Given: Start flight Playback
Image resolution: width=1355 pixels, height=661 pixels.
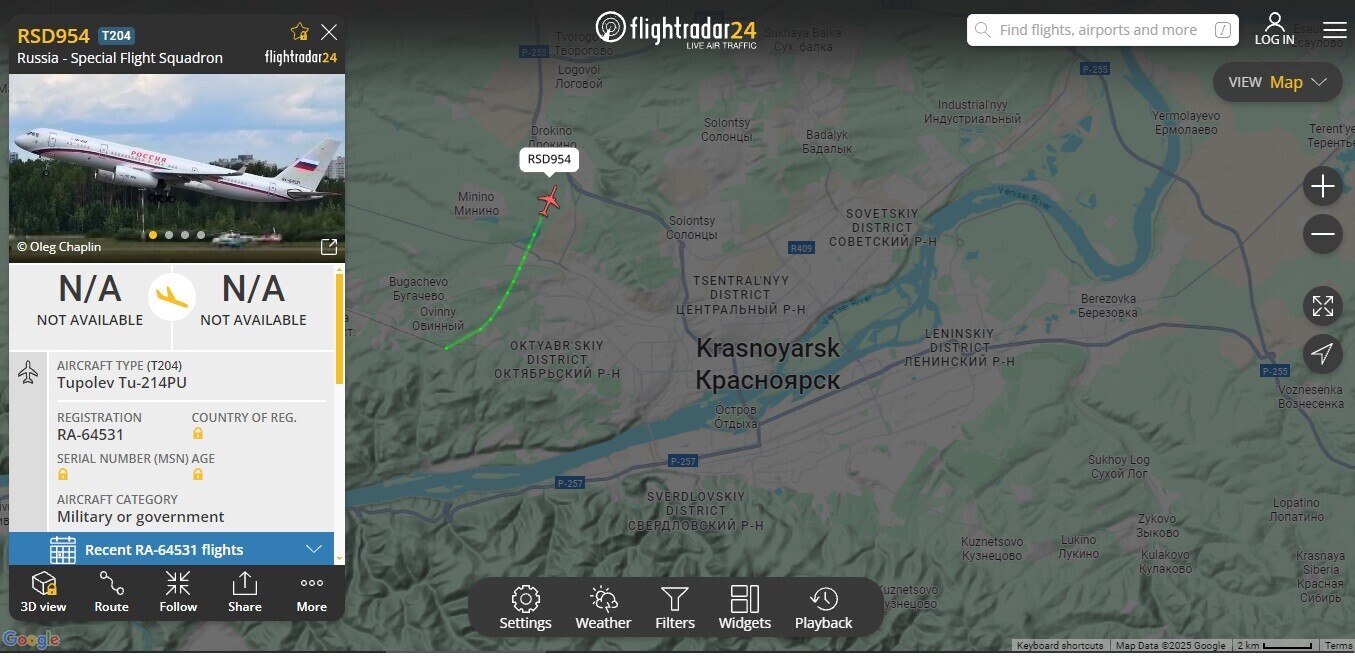Looking at the screenshot, I should click(823, 608).
